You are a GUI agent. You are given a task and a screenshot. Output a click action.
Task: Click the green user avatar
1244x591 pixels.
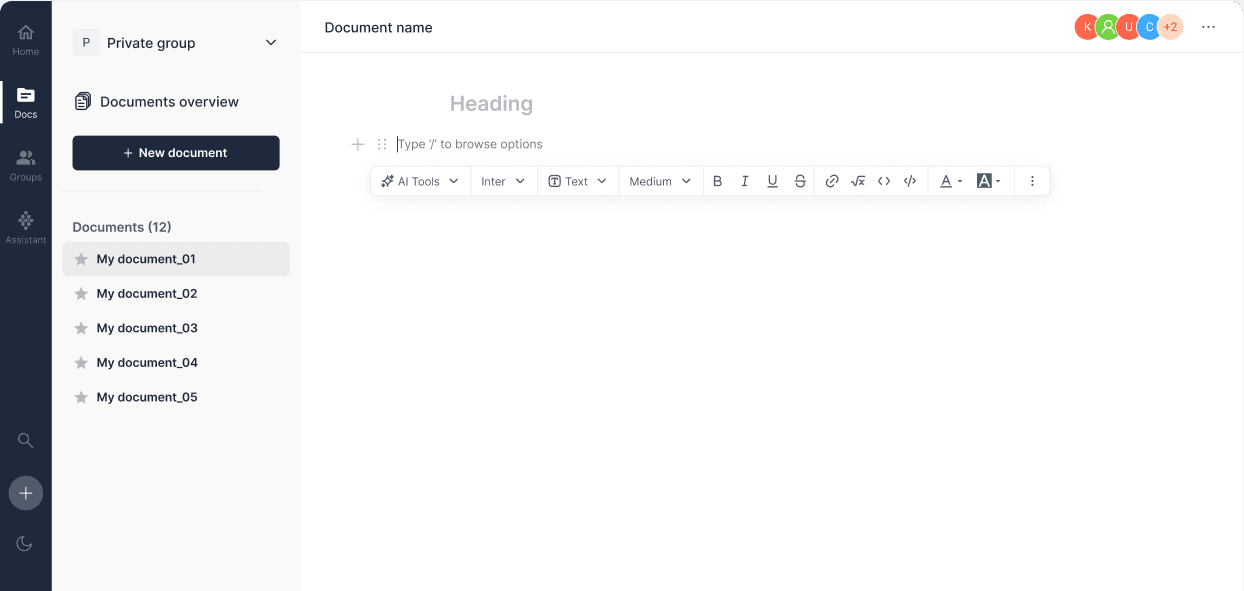1107,27
